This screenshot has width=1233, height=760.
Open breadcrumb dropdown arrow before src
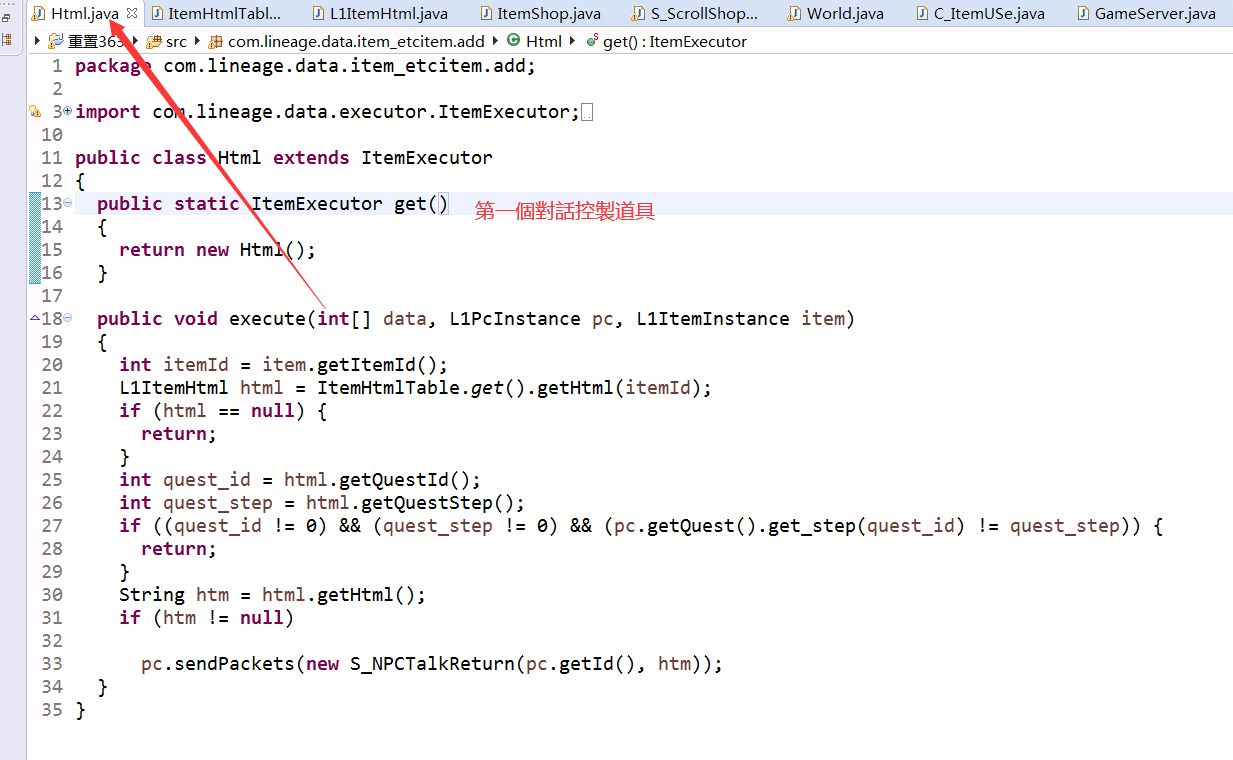[136, 41]
